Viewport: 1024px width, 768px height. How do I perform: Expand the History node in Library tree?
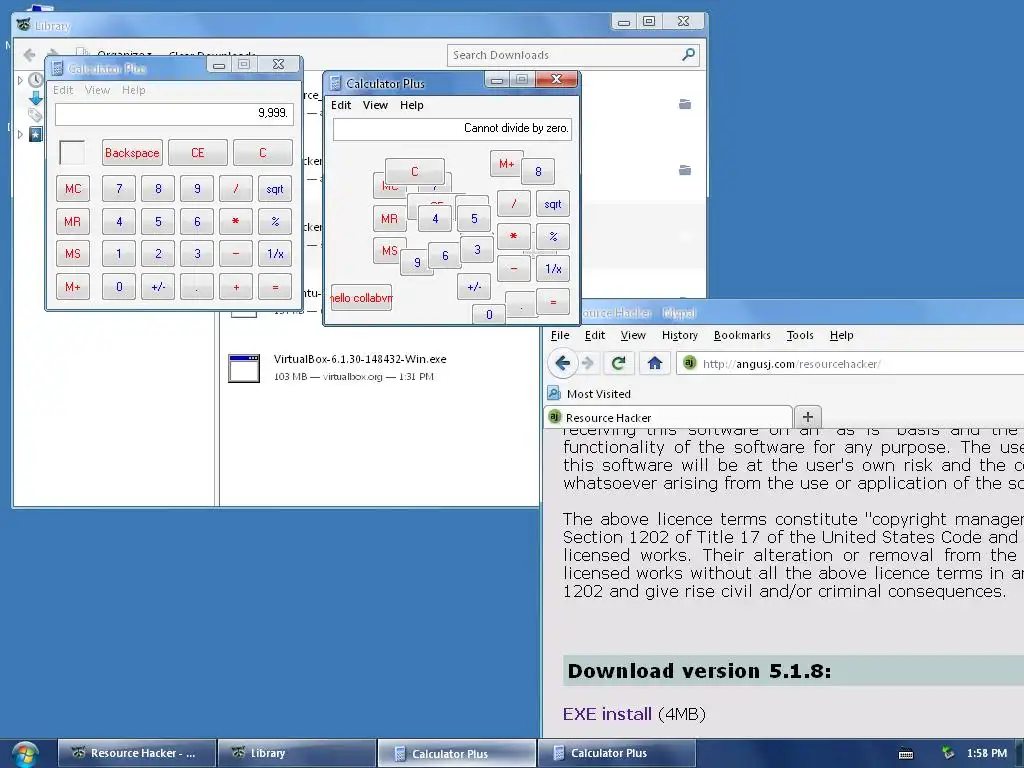[x=20, y=80]
